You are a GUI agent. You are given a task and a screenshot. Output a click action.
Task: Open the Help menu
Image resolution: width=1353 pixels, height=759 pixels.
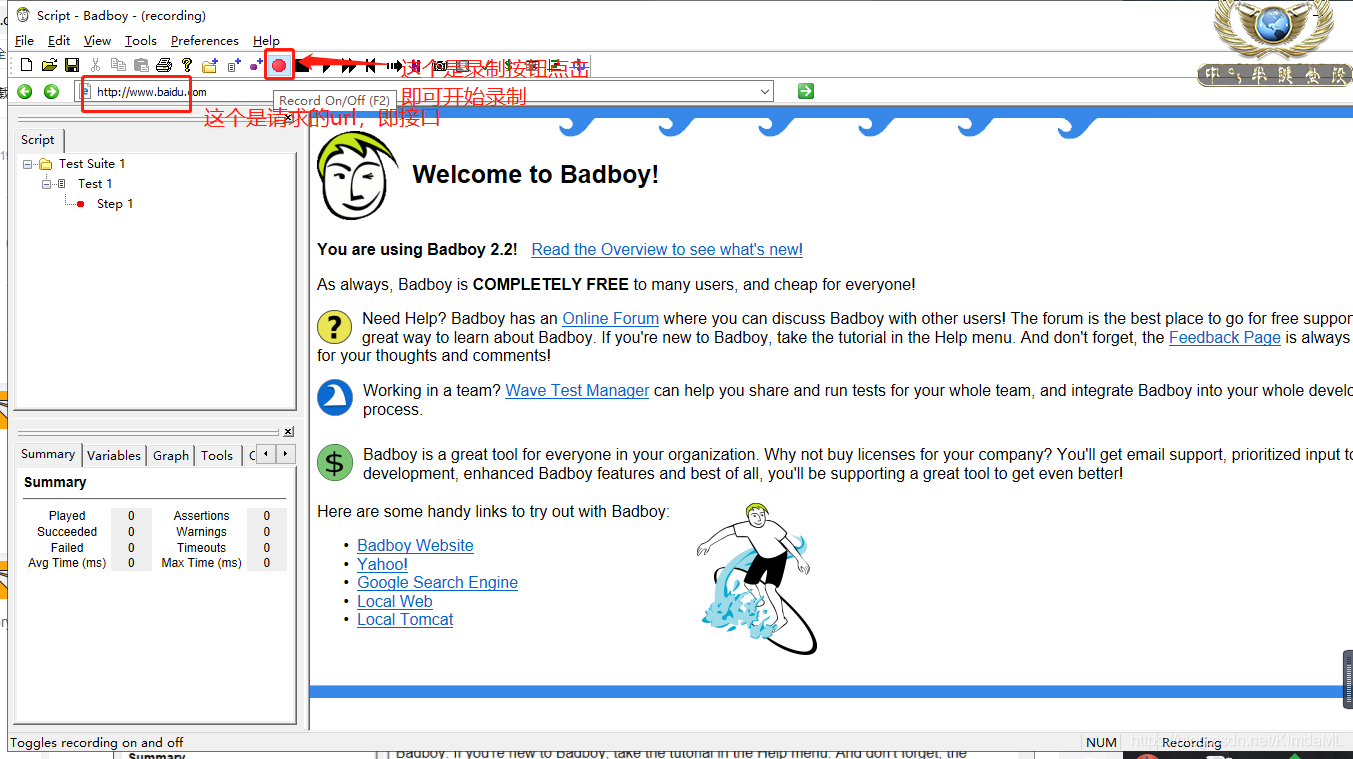pos(266,41)
